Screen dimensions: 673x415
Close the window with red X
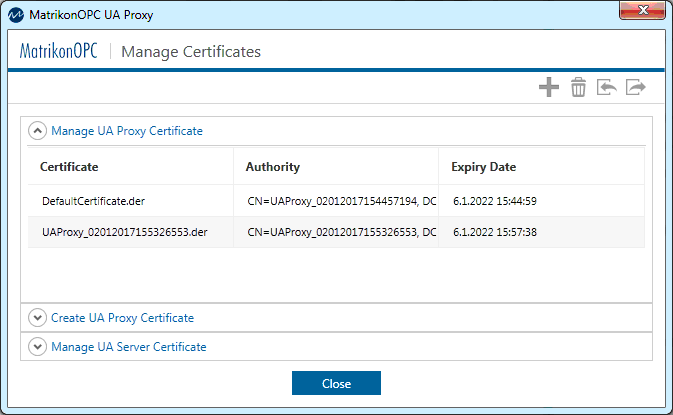point(641,12)
